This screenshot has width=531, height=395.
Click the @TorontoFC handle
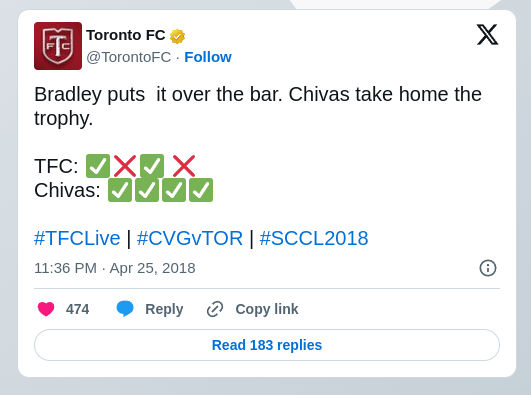(129, 57)
